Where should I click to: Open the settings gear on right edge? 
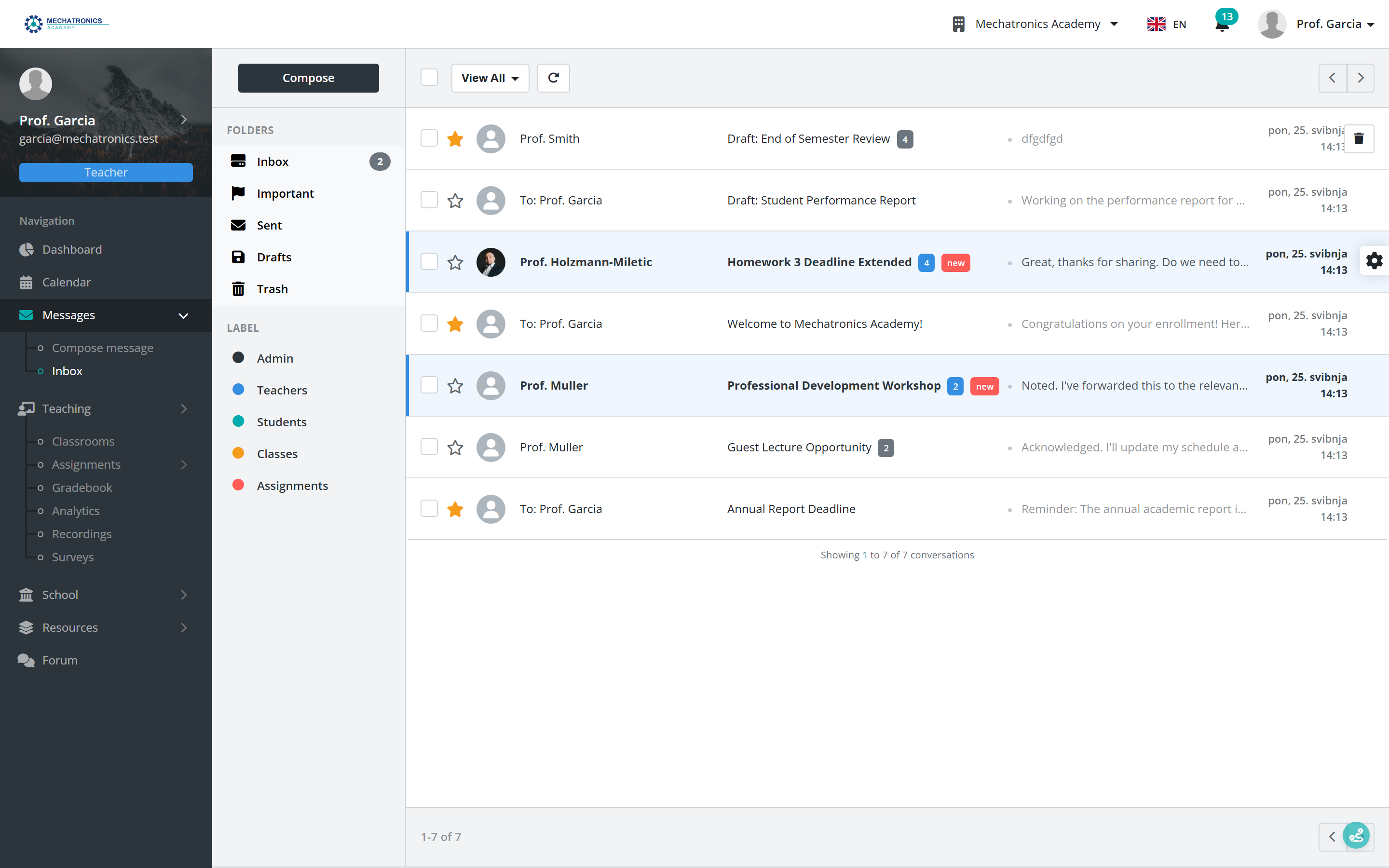point(1374,261)
